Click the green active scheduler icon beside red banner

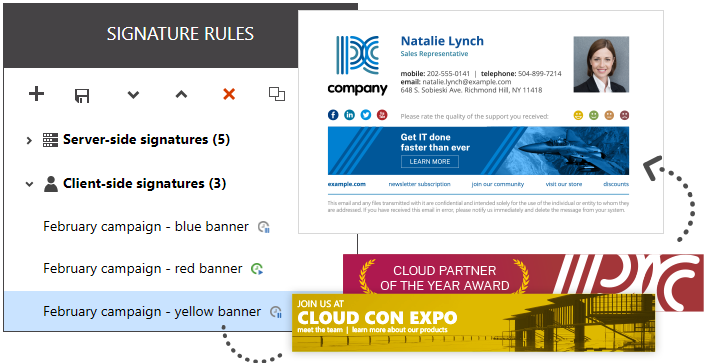[x=257, y=269]
